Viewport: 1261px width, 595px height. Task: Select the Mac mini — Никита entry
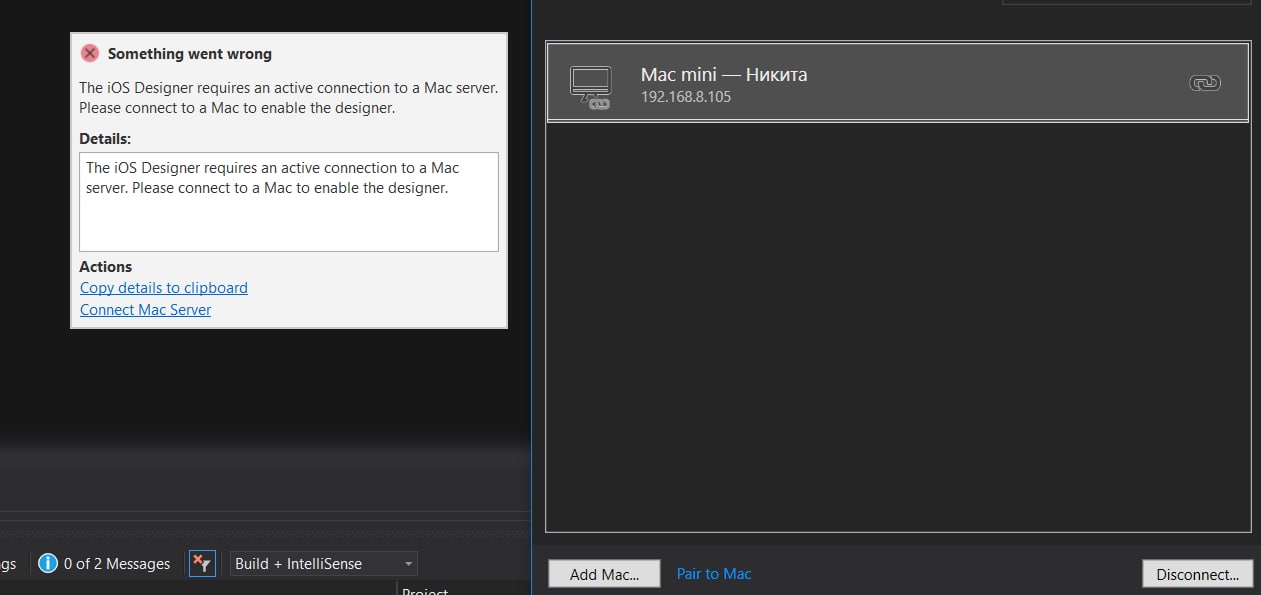pos(898,82)
